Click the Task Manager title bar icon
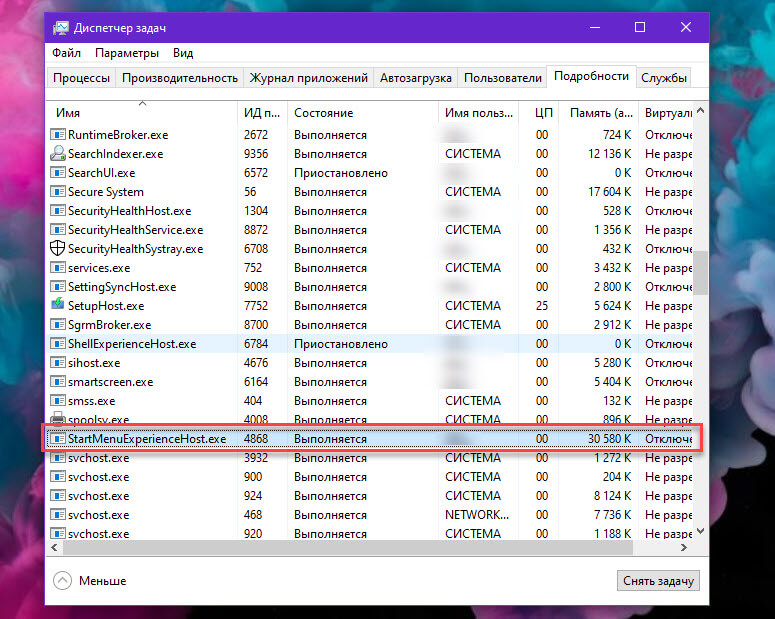Image resolution: width=775 pixels, height=619 pixels. click(61, 28)
